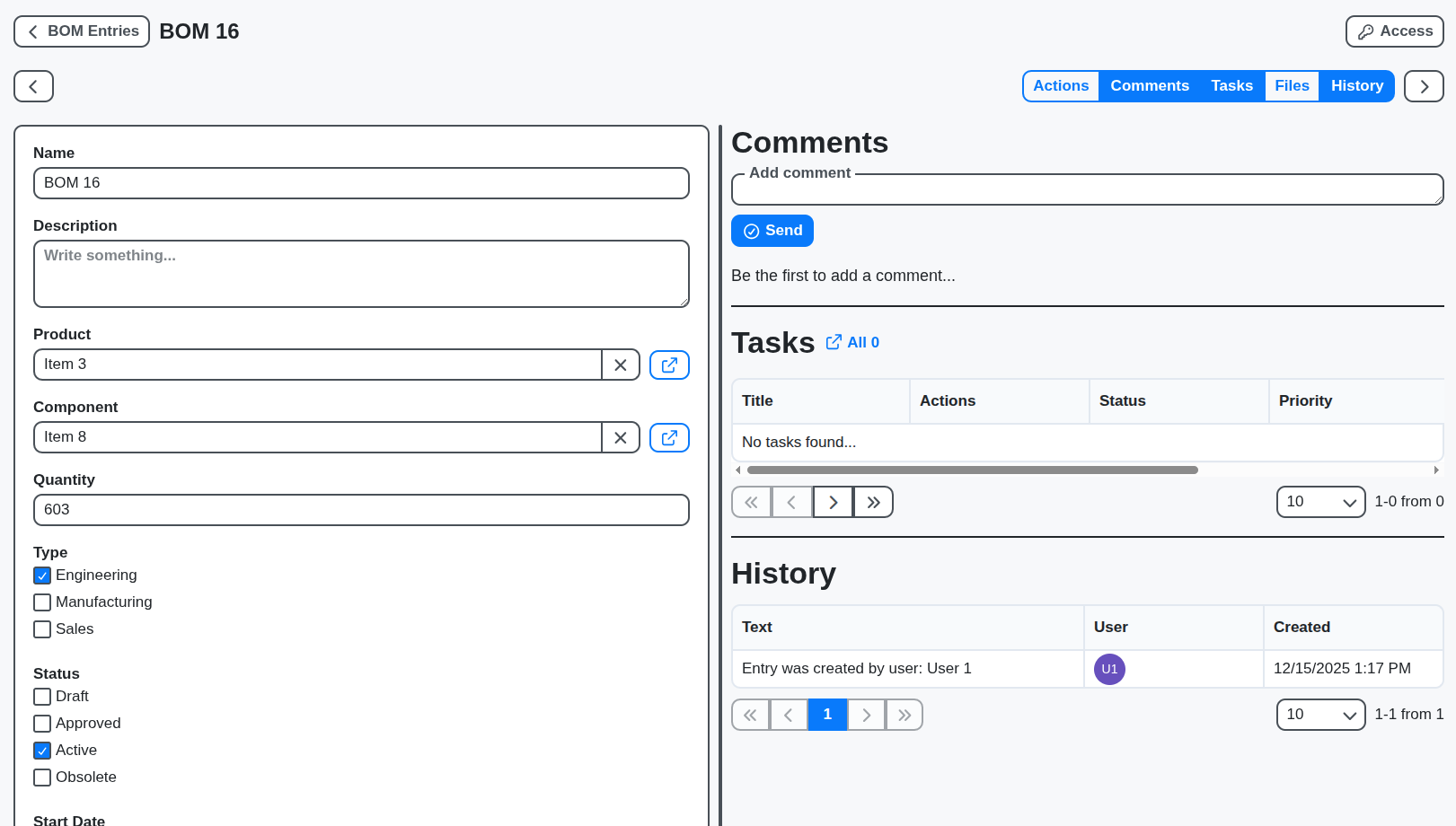The image size is (1456, 826).
Task: Remove the Component selection with the X icon
Action: pos(621,437)
